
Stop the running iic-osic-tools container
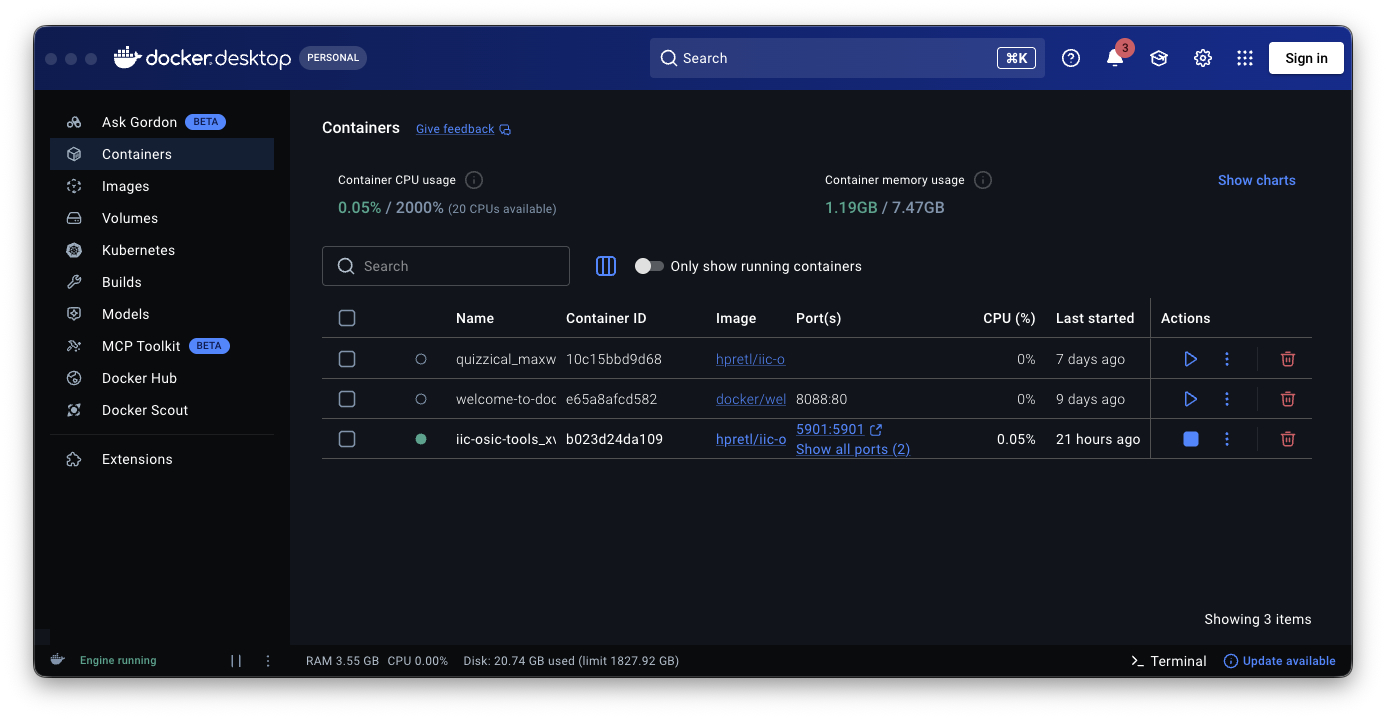pyautogui.click(x=1190, y=439)
